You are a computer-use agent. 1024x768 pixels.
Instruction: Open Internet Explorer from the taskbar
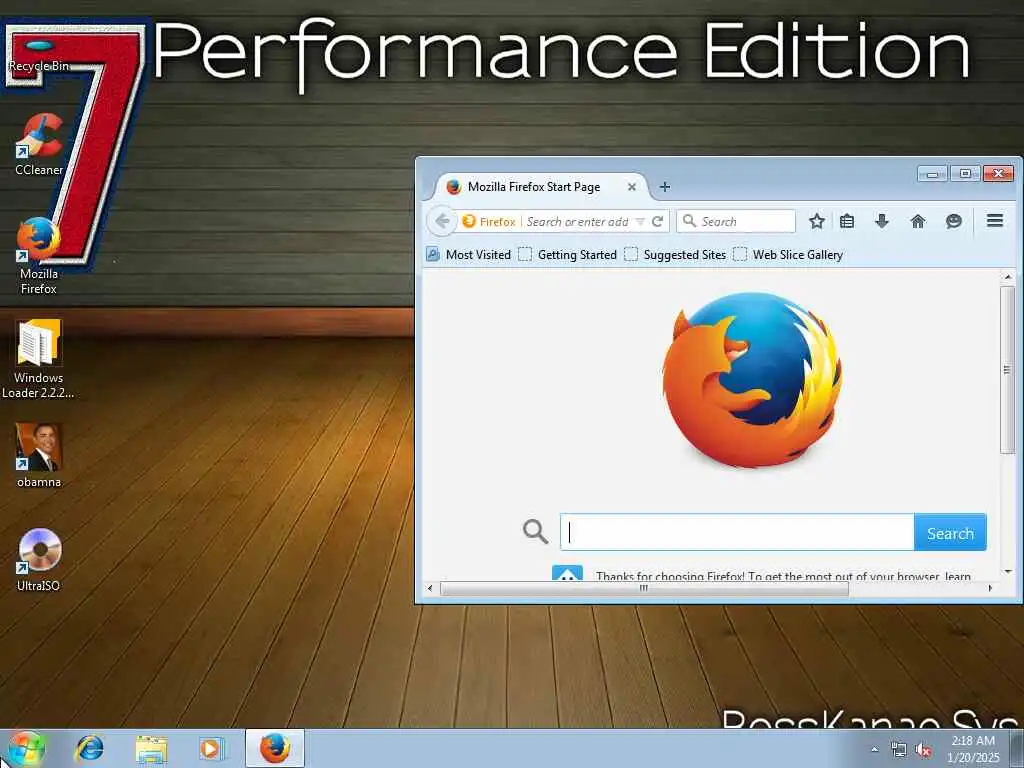click(x=89, y=748)
